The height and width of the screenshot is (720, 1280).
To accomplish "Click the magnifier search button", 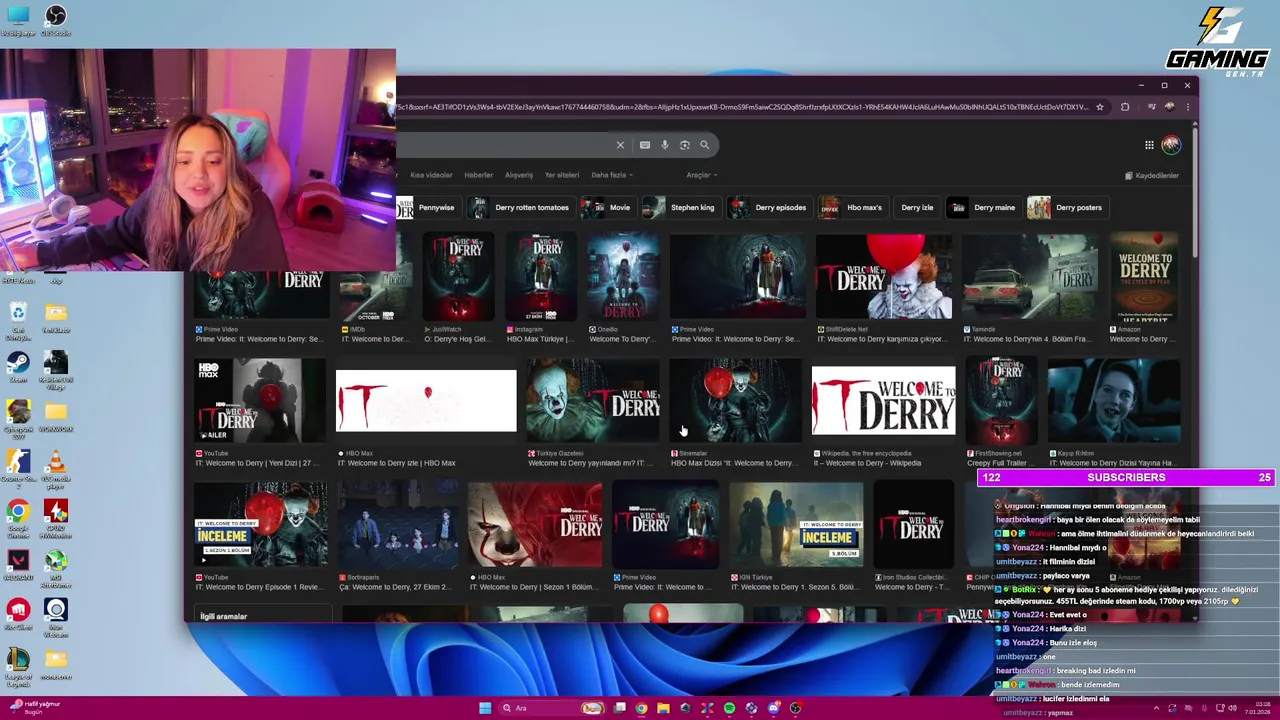I will (705, 145).
